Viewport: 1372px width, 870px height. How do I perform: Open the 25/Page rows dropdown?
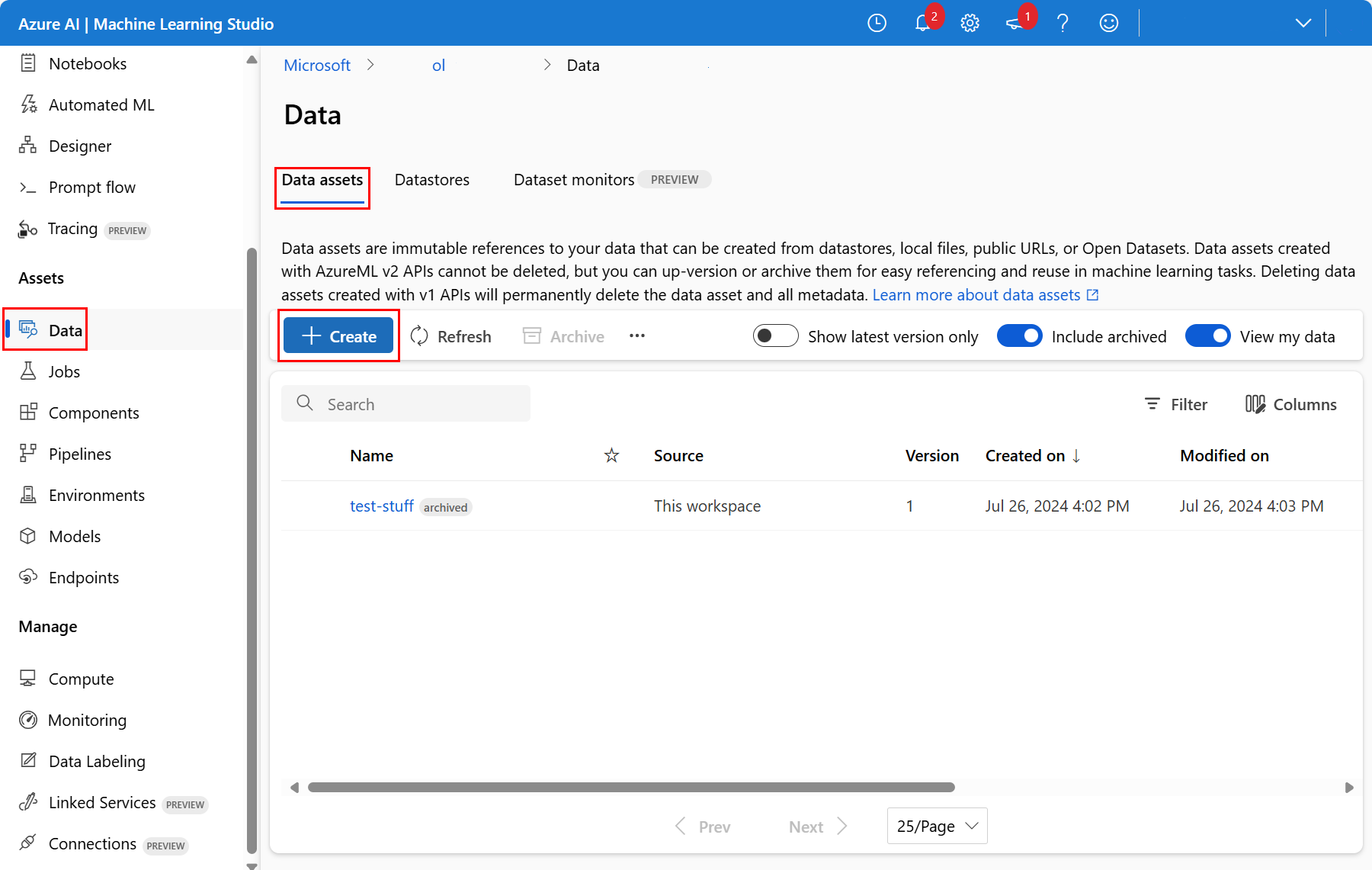[937, 827]
